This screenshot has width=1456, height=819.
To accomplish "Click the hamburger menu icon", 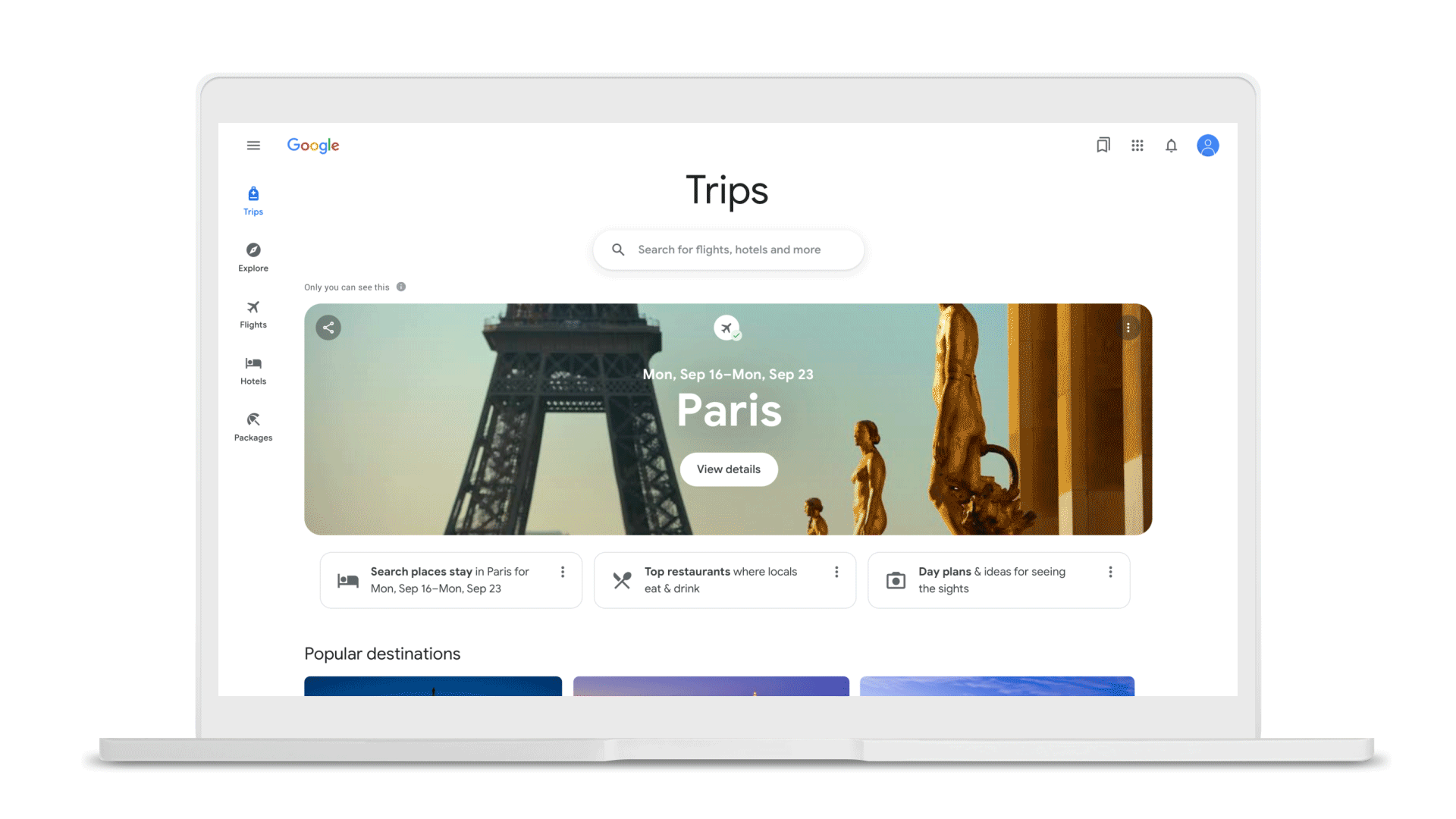I will (254, 145).
